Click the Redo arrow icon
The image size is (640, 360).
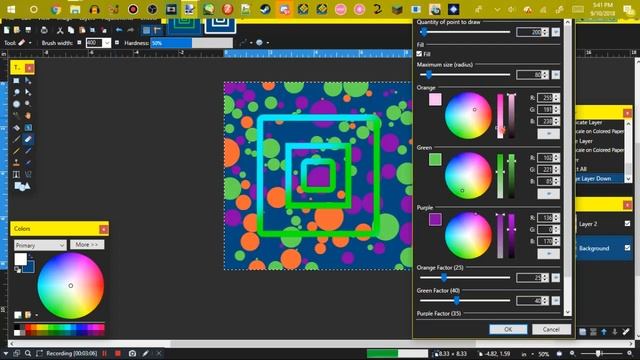(x=131, y=30)
